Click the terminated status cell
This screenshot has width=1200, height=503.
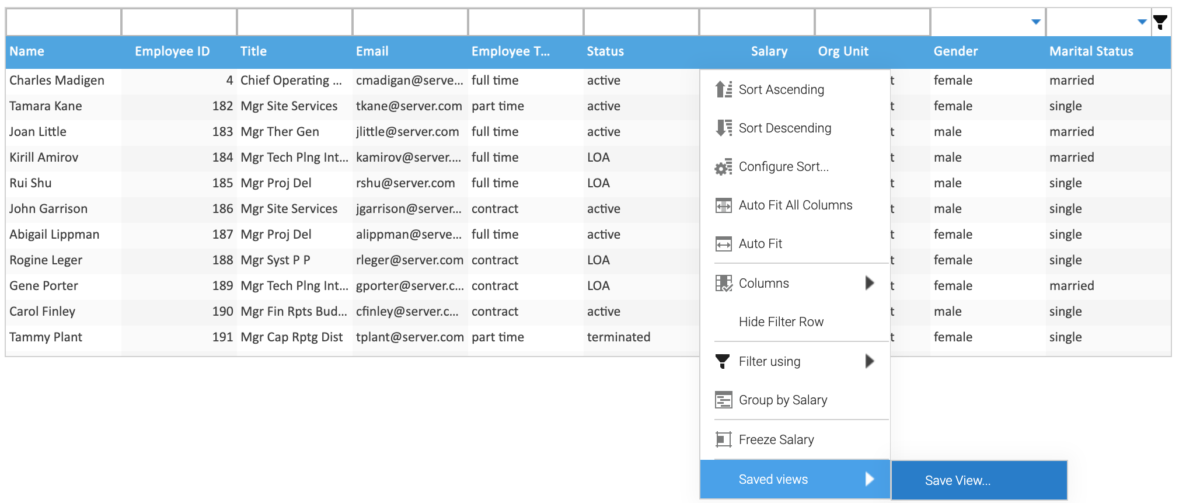coord(641,337)
